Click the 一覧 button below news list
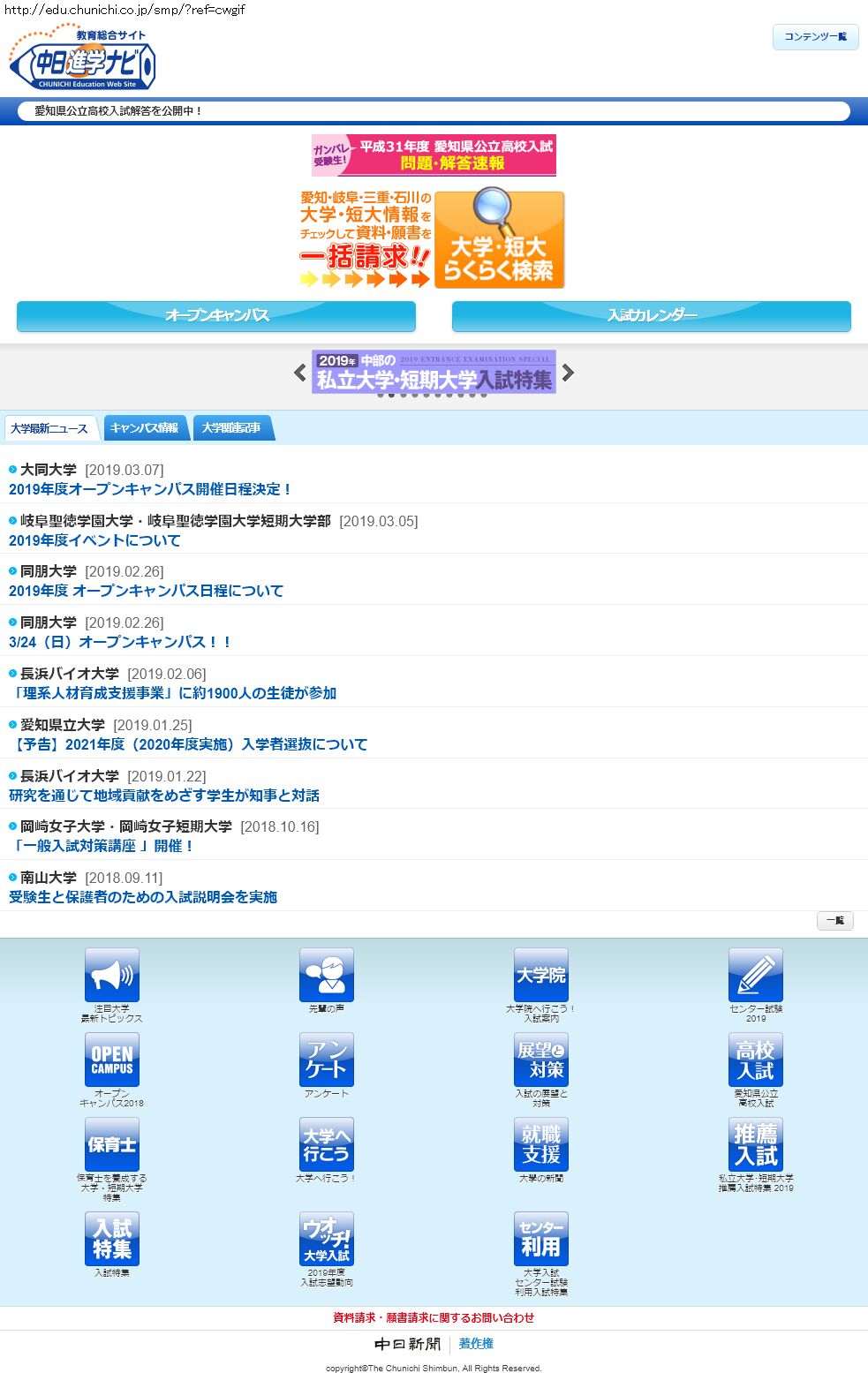 (x=834, y=921)
